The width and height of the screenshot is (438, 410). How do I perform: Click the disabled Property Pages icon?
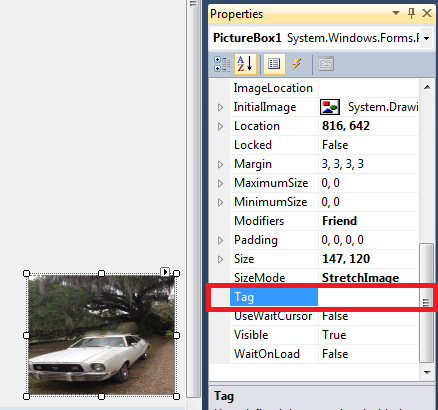point(326,64)
